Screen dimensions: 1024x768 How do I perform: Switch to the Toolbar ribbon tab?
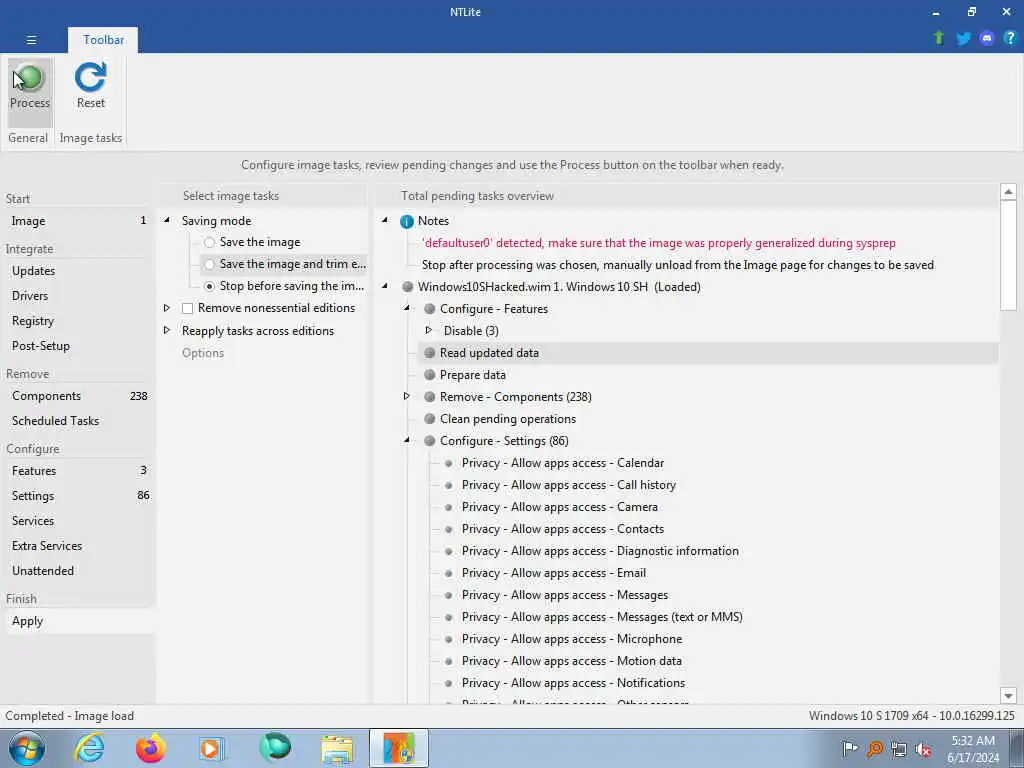pos(103,40)
